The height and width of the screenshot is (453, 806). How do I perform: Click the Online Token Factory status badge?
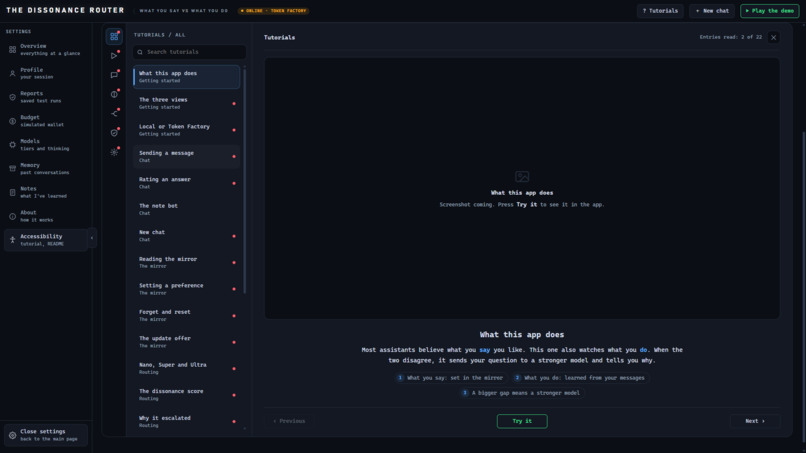273,11
